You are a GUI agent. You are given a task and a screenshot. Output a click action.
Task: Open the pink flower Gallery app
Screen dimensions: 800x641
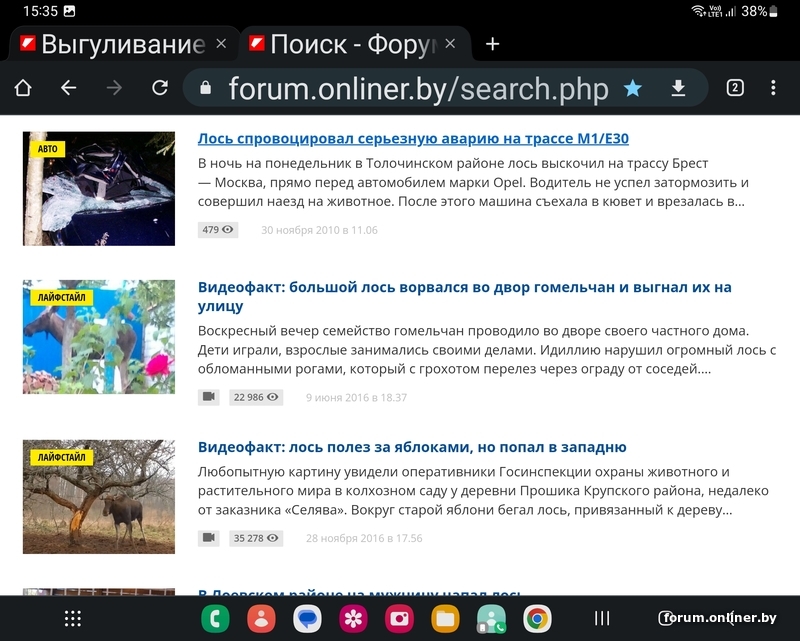pyautogui.click(x=353, y=619)
